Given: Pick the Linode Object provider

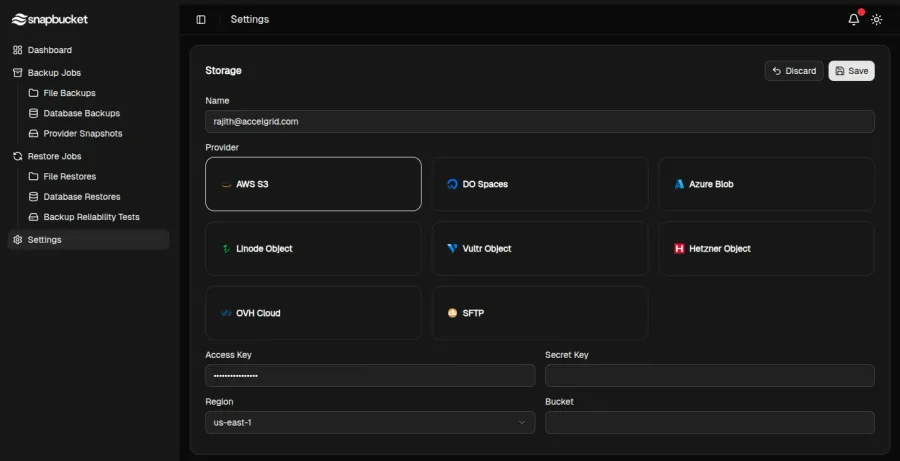Looking at the screenshot, I should click(x=313, y=248).
